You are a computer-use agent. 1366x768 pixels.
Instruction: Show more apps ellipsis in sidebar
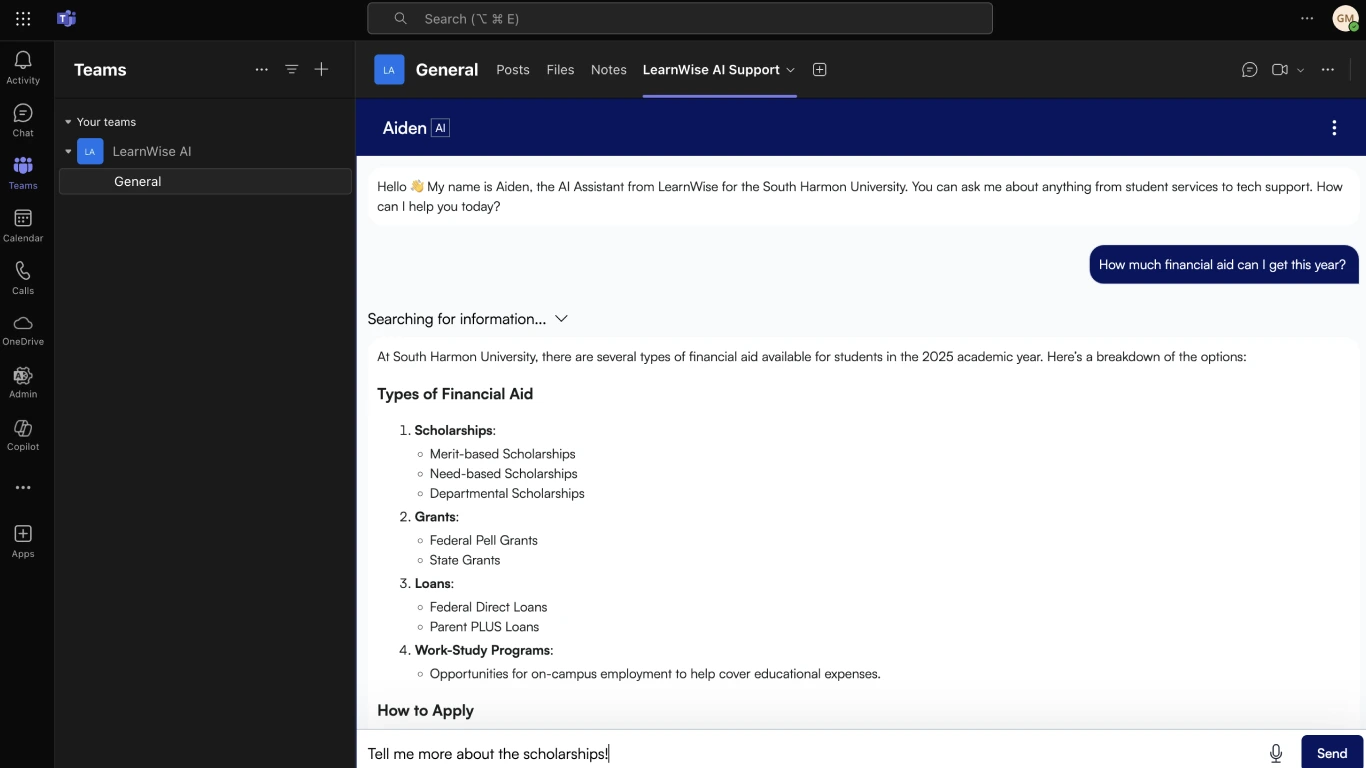(23, 488)
